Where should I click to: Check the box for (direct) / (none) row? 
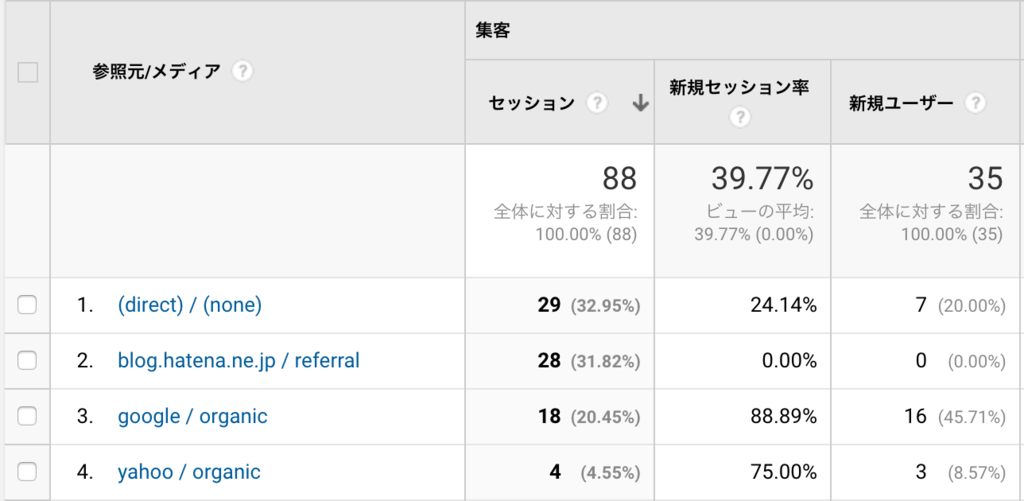coord(27,304)
